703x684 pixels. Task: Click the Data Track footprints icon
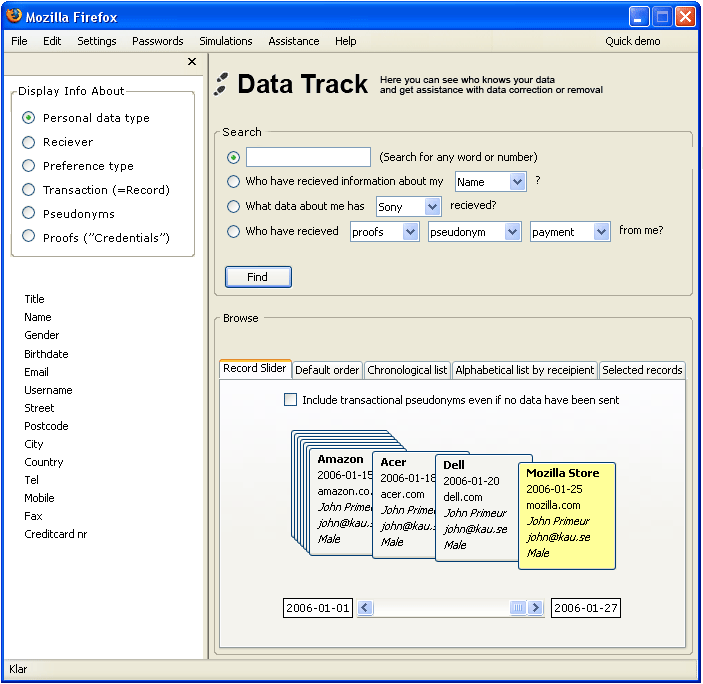221,85
